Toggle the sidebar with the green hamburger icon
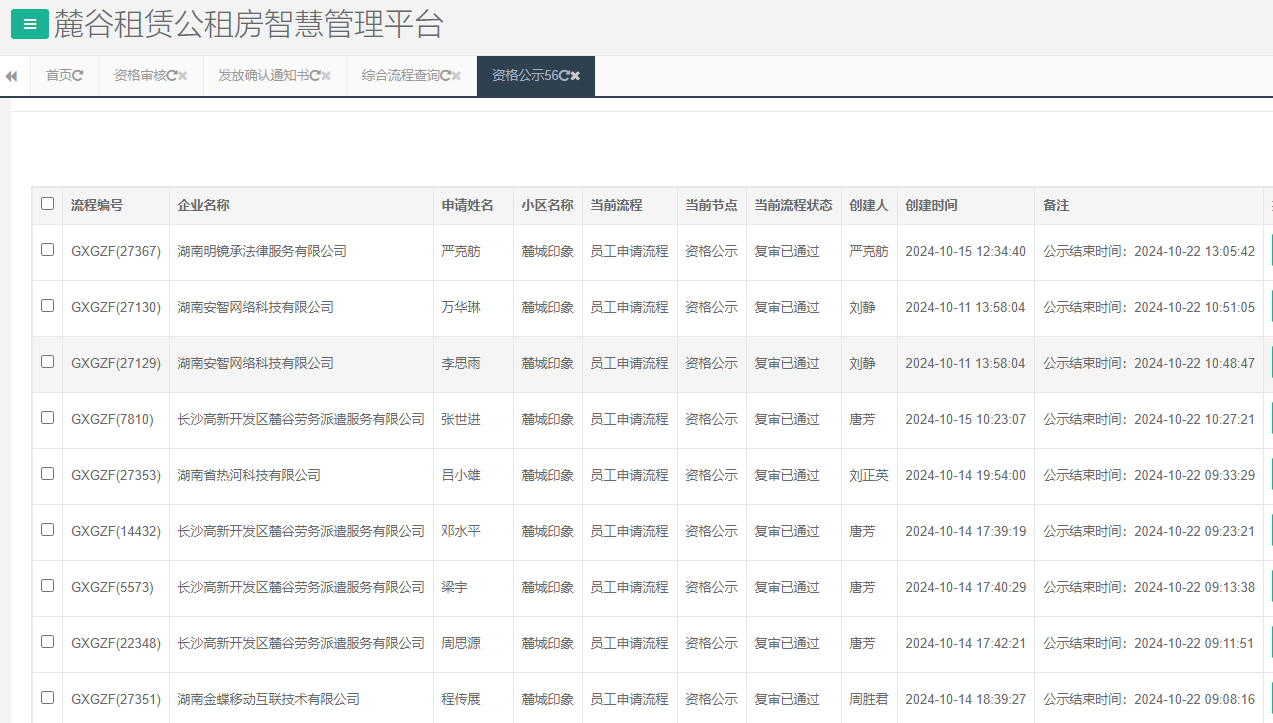This screenshot has height=723, width=1273. (x=28, y=23)
